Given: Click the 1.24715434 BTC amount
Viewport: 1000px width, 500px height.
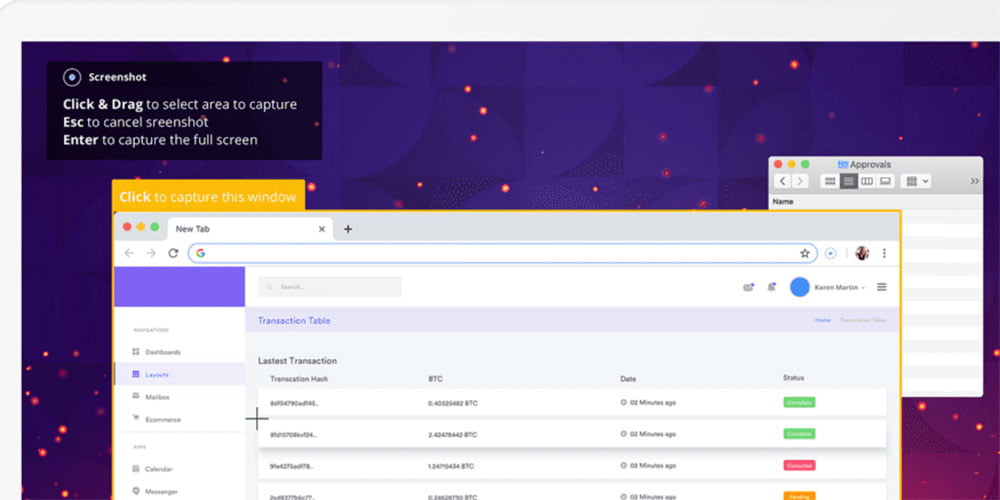Looking at the screenshot, I should (x=451, y=466).
